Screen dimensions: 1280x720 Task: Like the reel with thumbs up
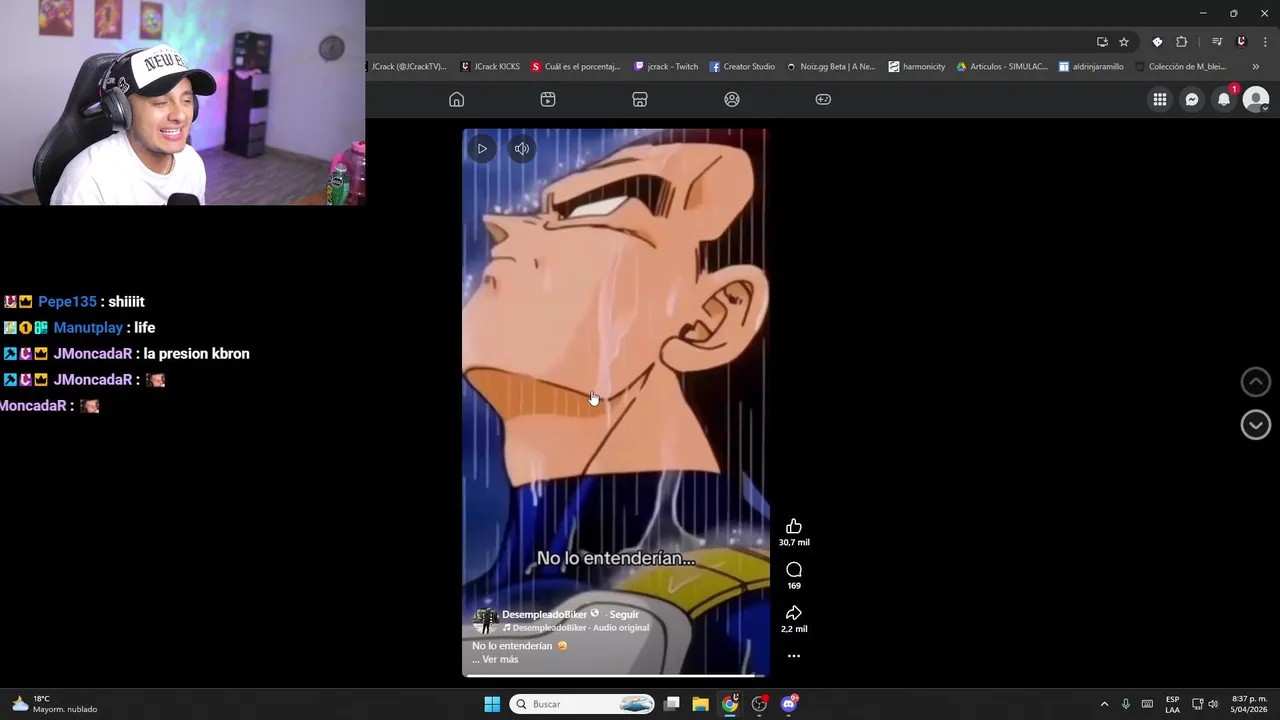click(x=794, y=527)
